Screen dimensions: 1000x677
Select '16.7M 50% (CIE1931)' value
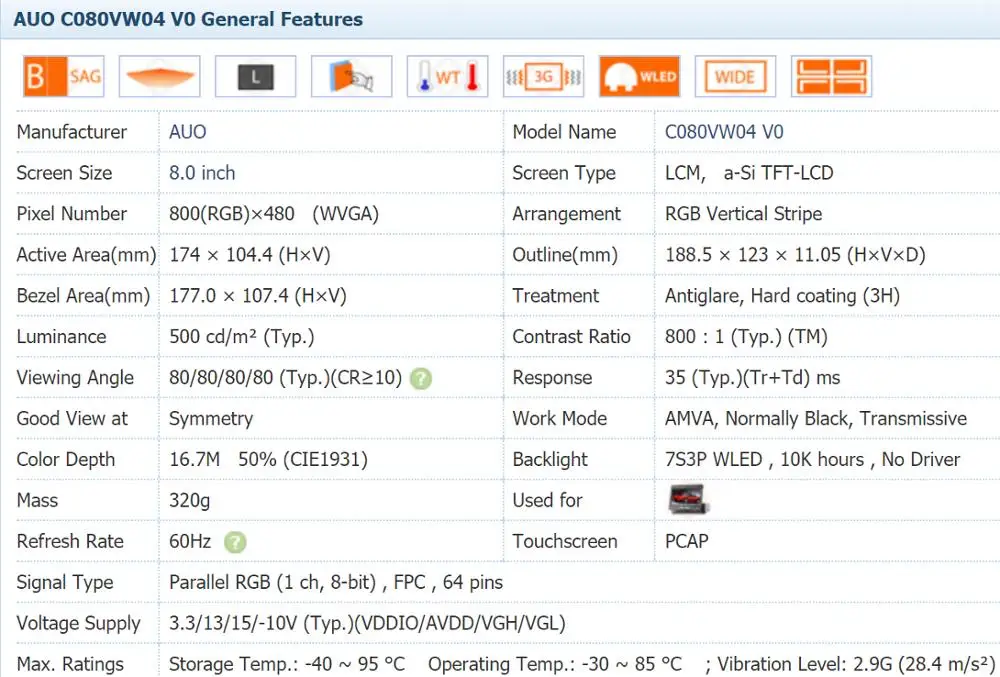[268, 459]
